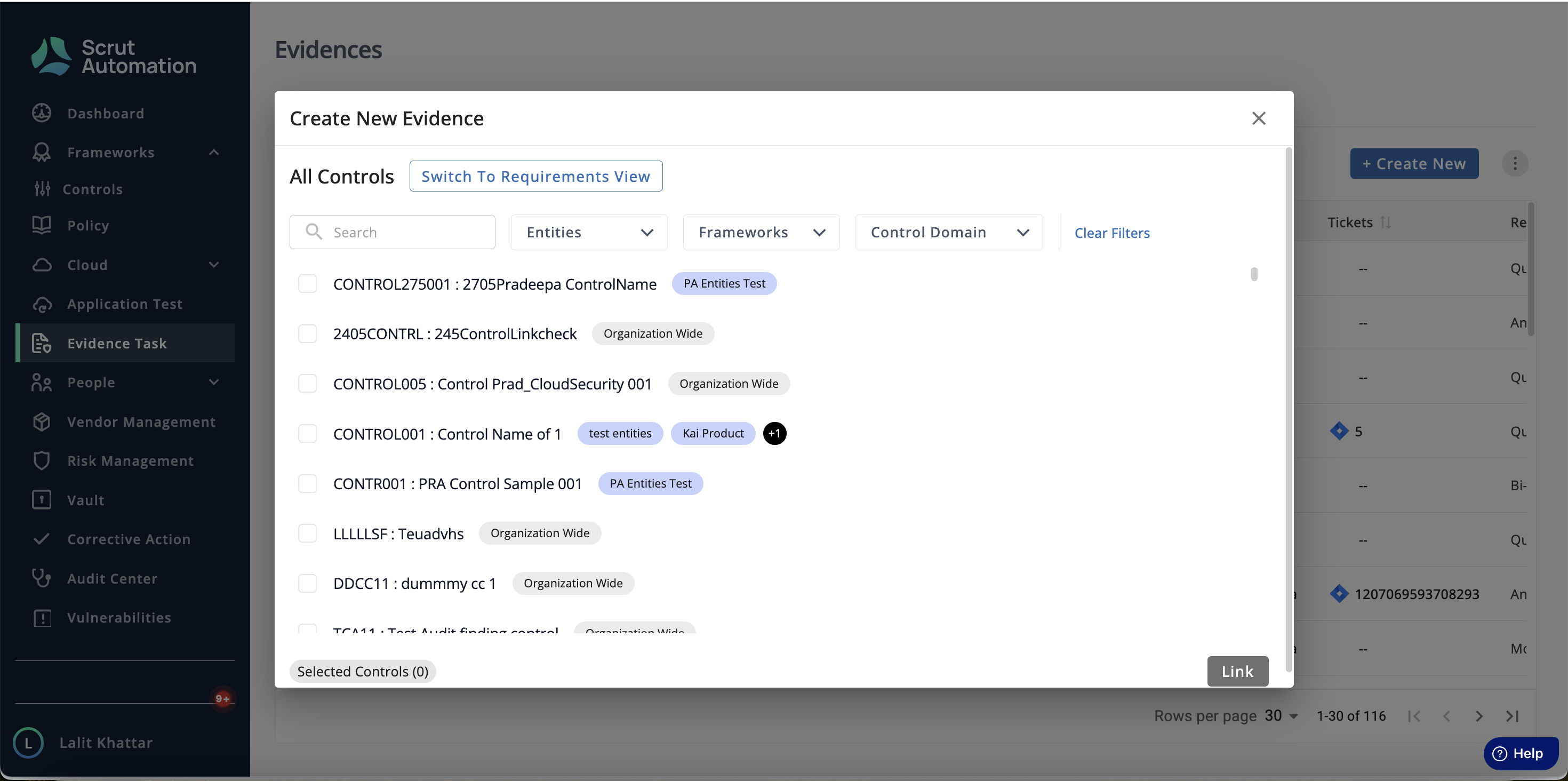
Task: Check the CONTROL005 control checkbox
Action: pos(307,384)
